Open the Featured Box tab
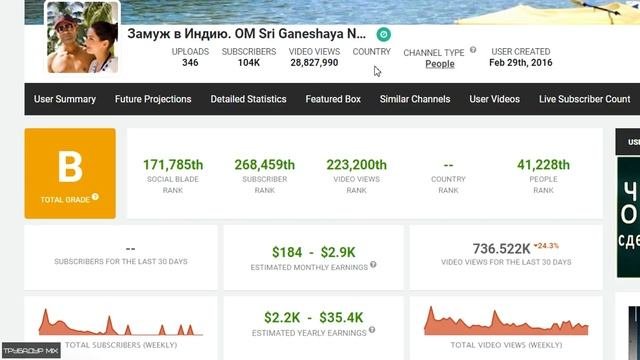This screenshot has width=640, height=360. click(333, 99)
